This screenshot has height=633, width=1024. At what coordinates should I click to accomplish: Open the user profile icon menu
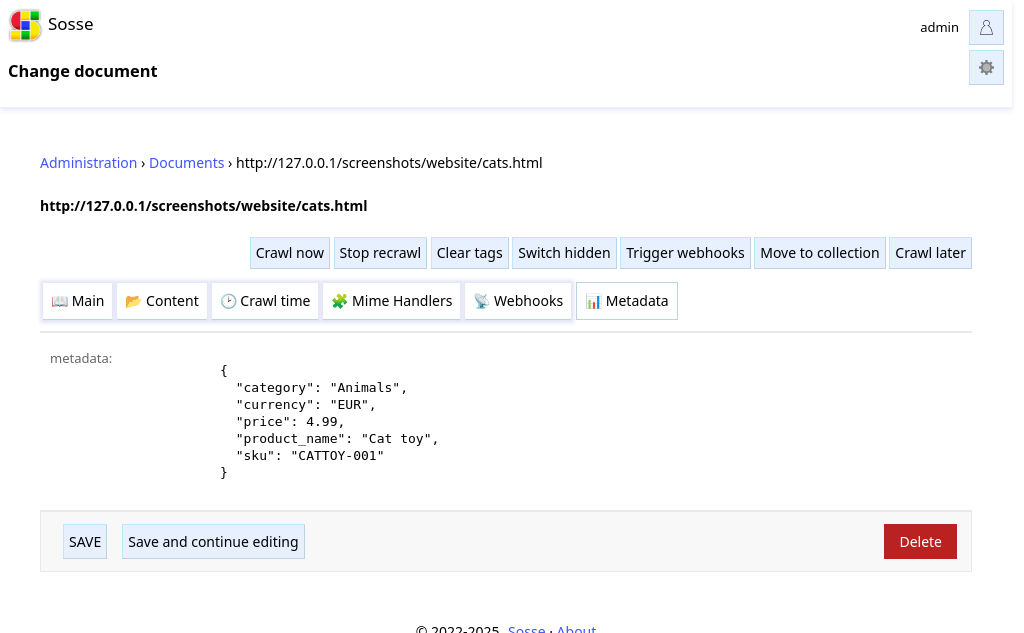tap(986, 27)
